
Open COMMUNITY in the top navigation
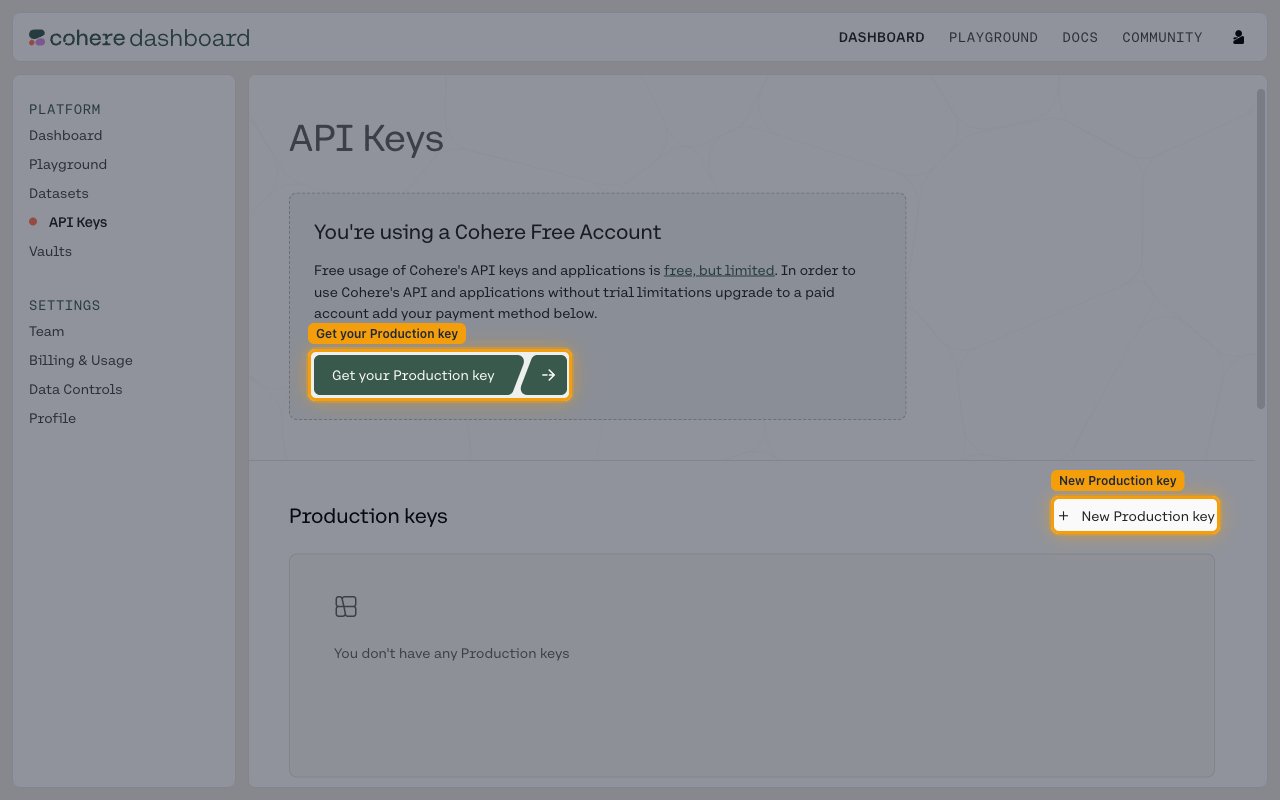click(x=1162, y=37)
